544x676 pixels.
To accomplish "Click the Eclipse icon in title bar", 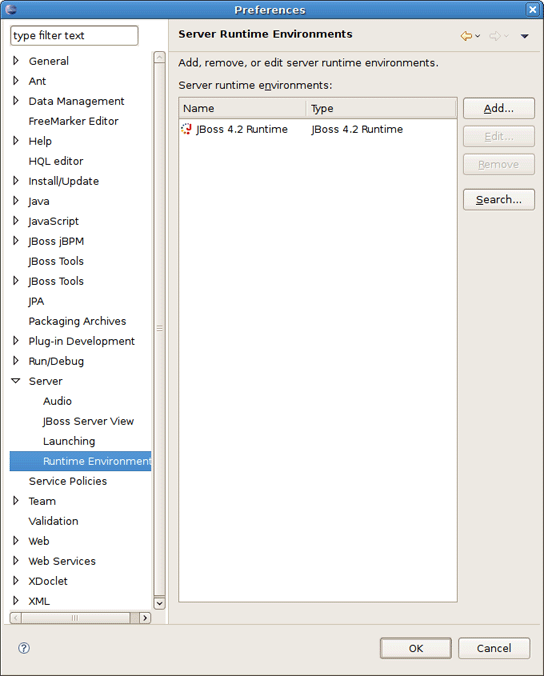I will point(11,9).
